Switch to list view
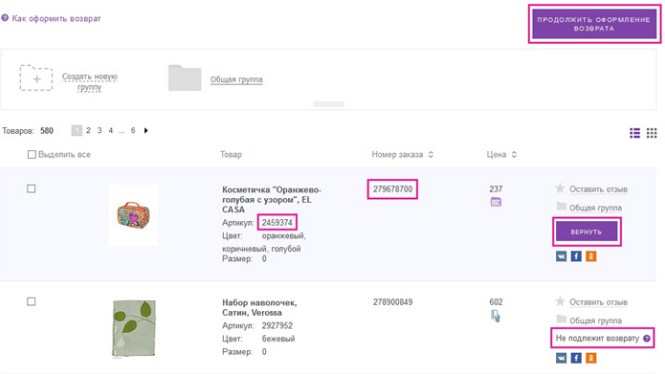Viewport: 665px width, 374px height. [x=635, y=133]
